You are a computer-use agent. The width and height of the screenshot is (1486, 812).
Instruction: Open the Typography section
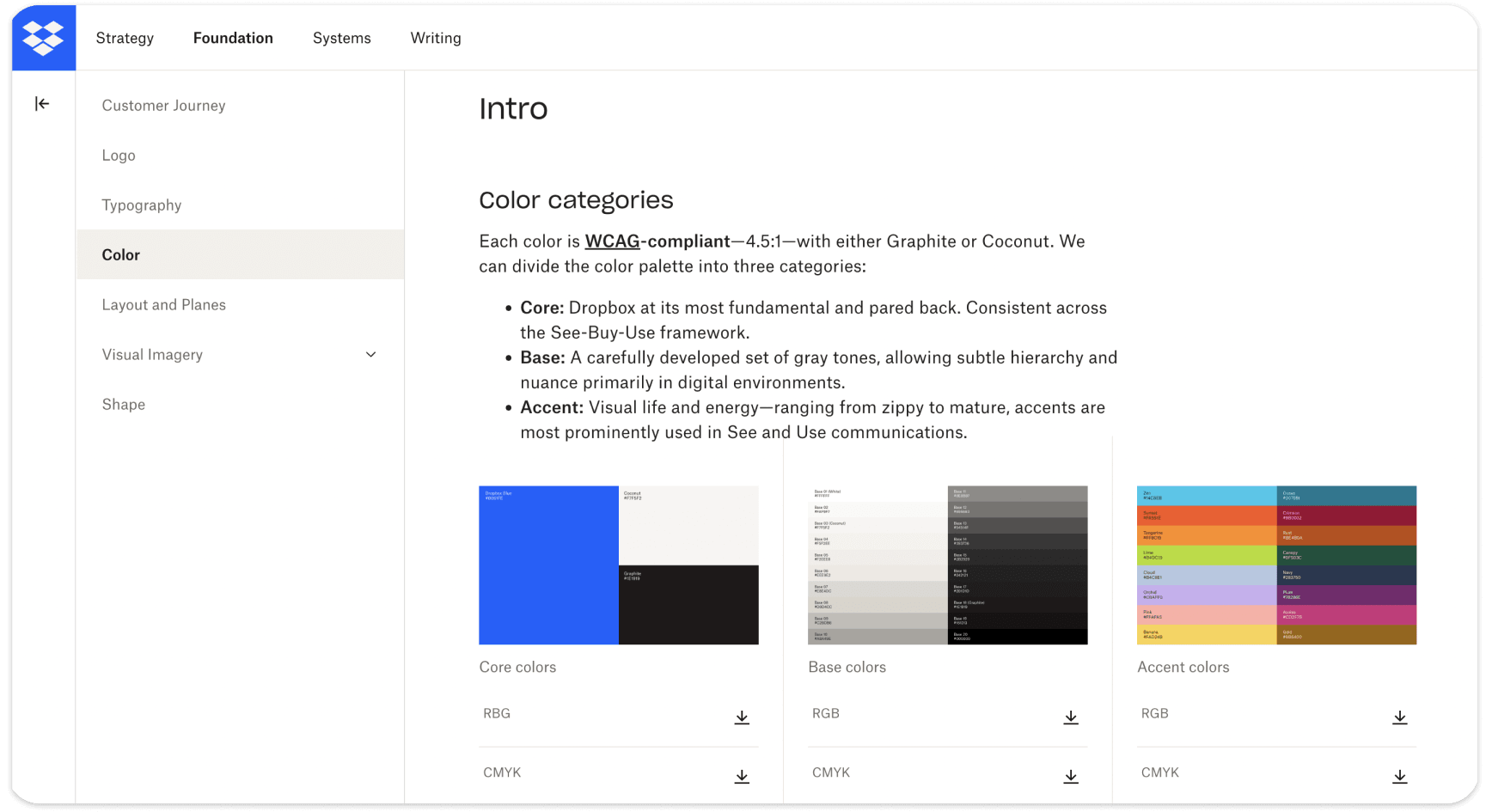pos(142,205)
